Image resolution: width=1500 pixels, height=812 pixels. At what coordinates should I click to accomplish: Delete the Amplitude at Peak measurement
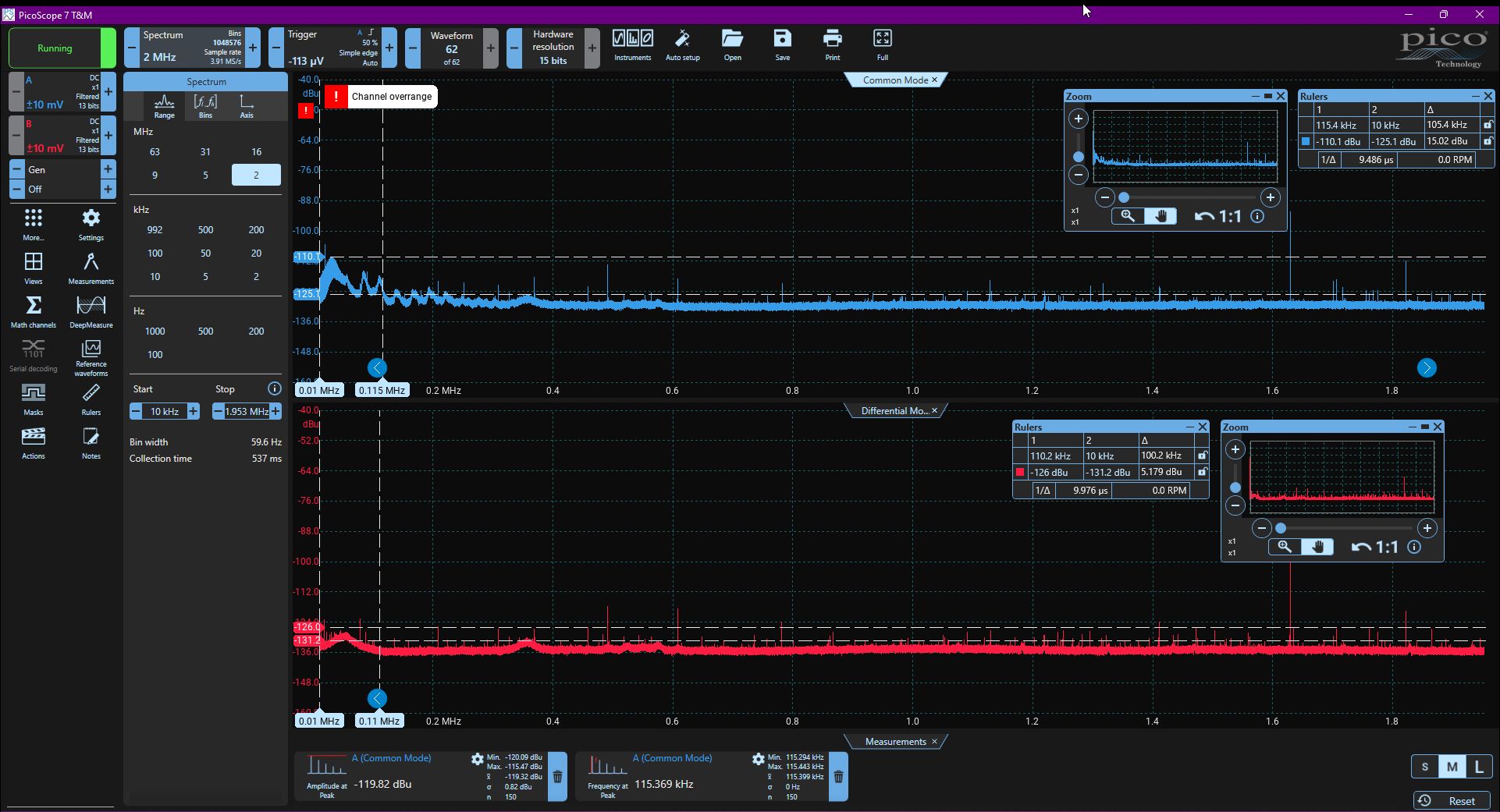click(x=557, y=776)
